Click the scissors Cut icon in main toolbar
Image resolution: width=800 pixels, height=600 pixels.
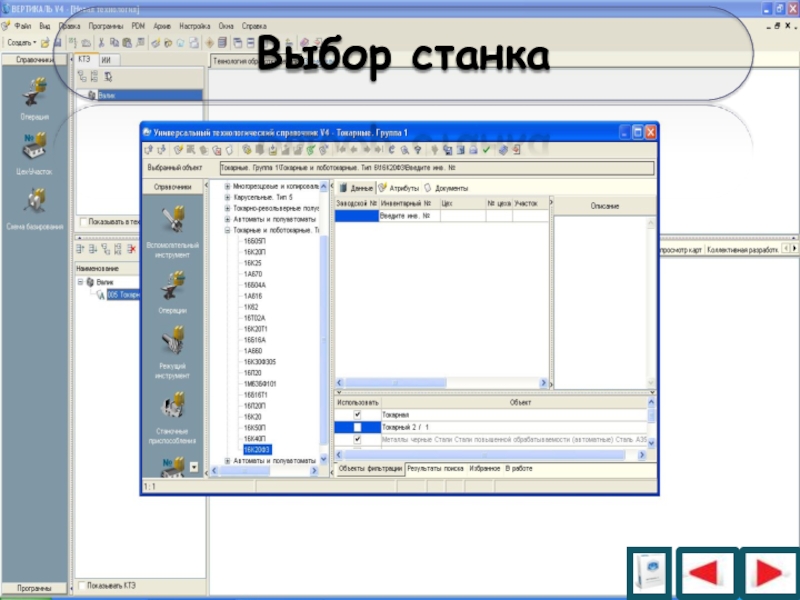(102, 43)
